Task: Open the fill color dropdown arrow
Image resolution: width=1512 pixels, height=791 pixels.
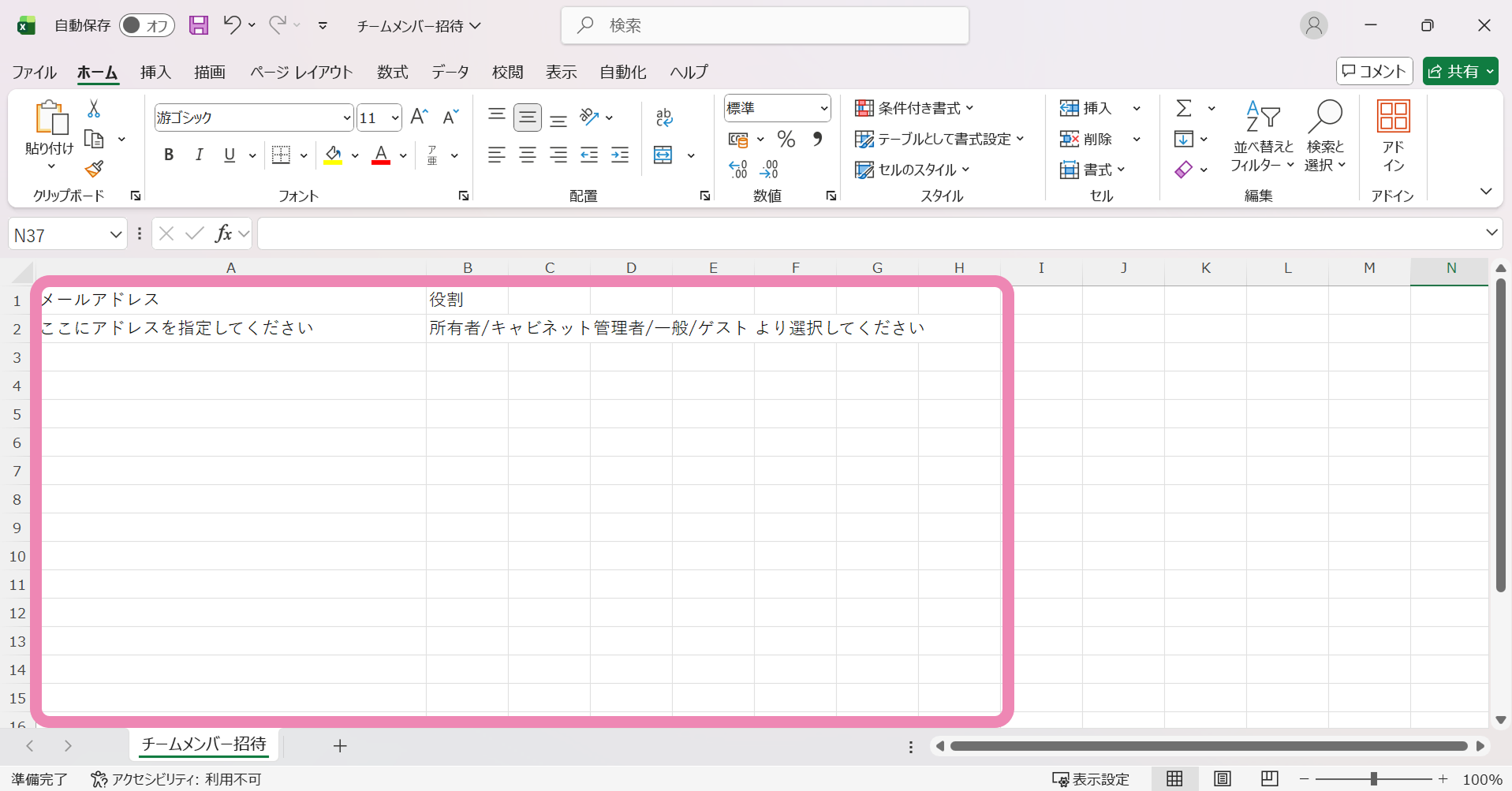Action: click(354, 155)
